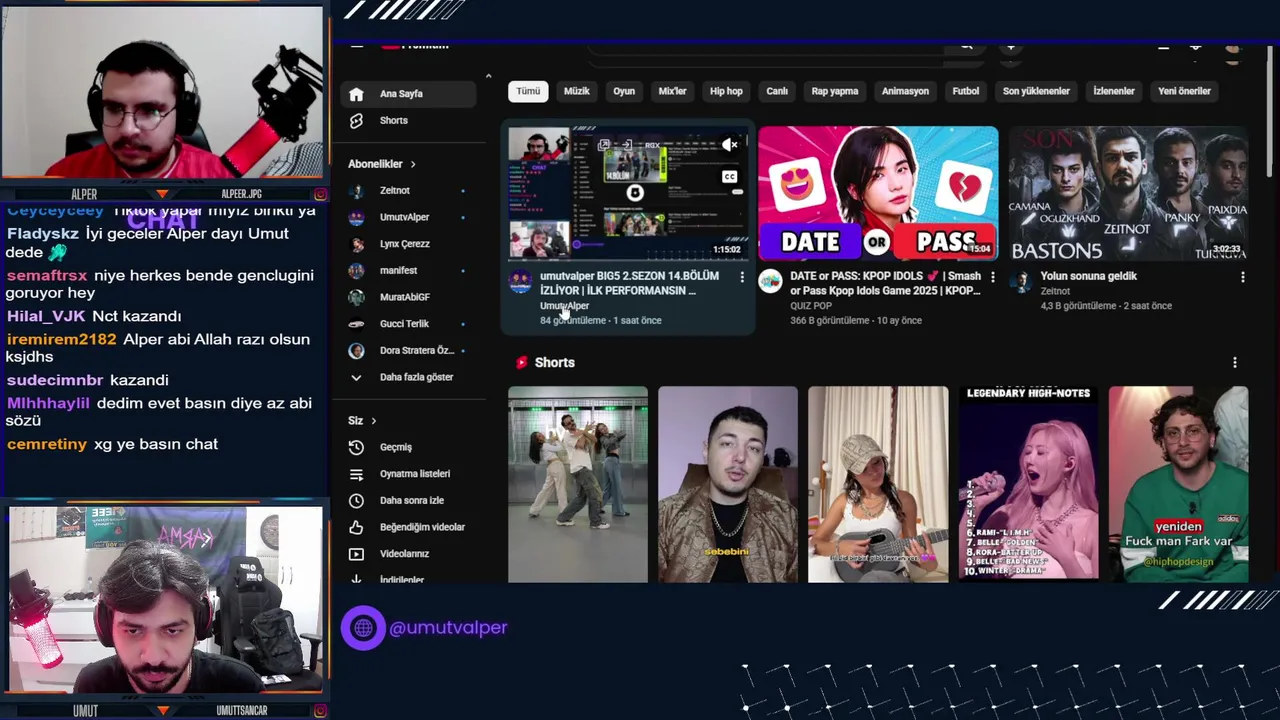The height and width of the screenshot is (720, 1280).
Task: Select the Yeni öneriler filter chip
Action: (1185, 91)
